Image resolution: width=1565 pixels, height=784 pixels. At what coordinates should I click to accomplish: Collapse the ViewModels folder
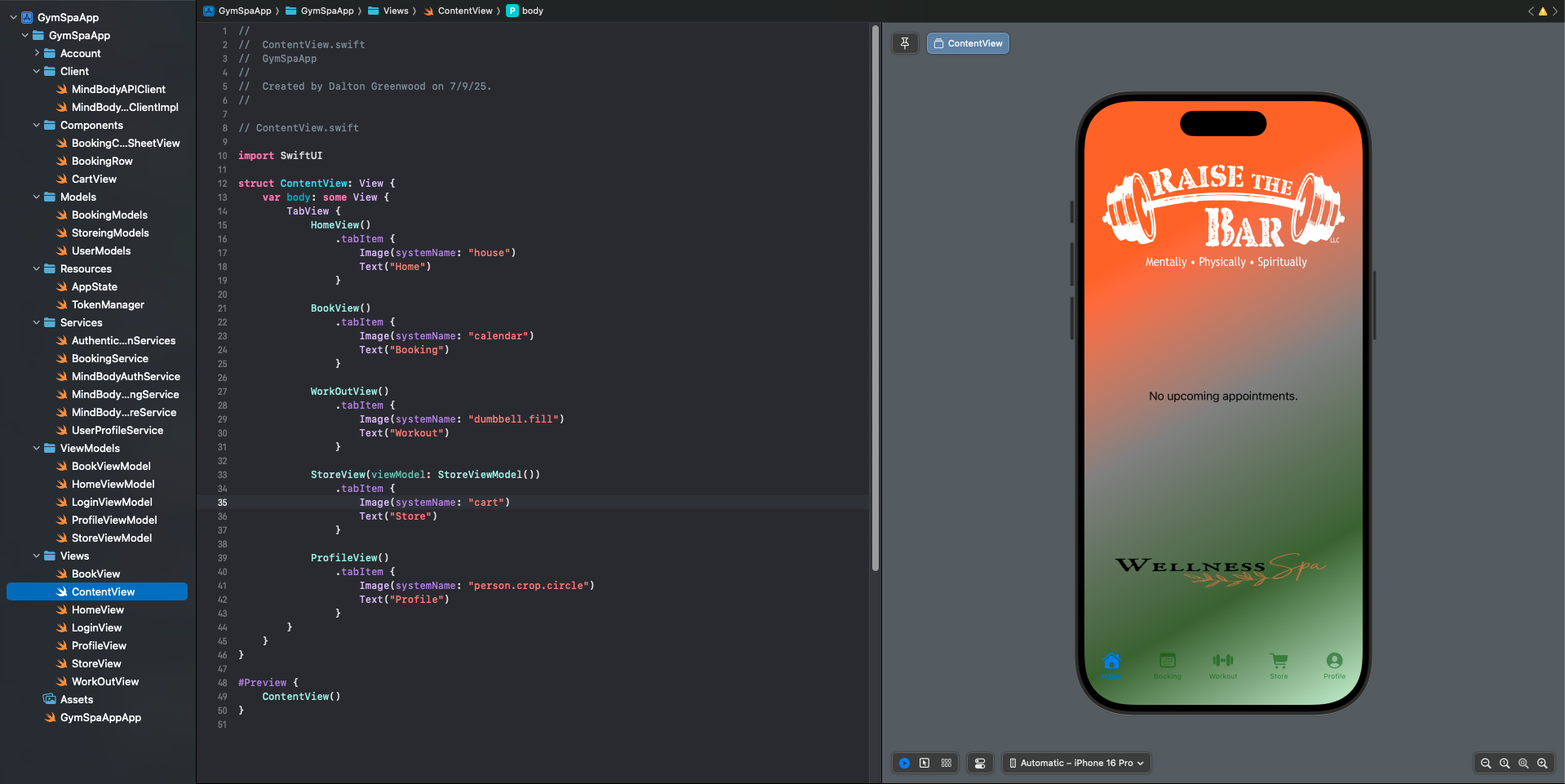(37, 448)
